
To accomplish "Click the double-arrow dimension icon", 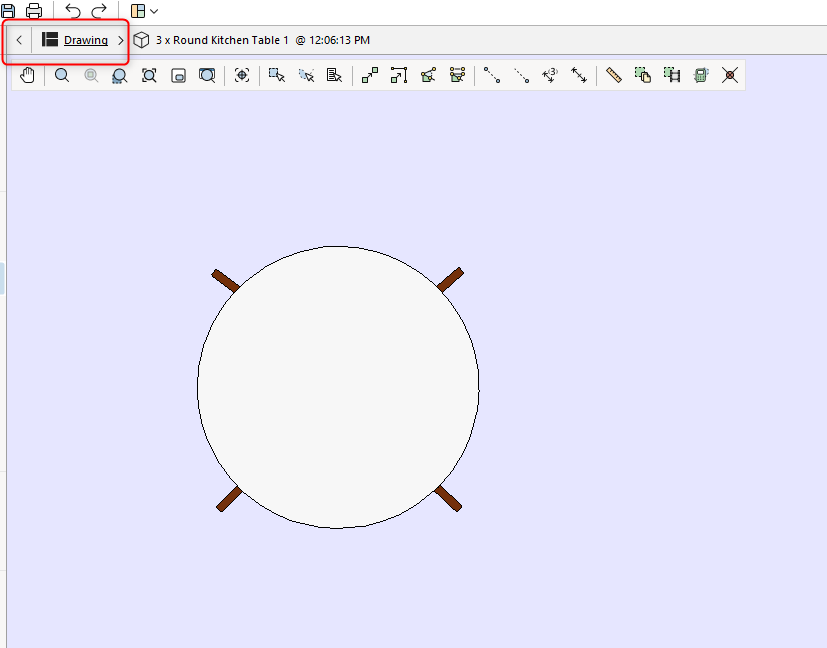I will [x=579, y=75].
